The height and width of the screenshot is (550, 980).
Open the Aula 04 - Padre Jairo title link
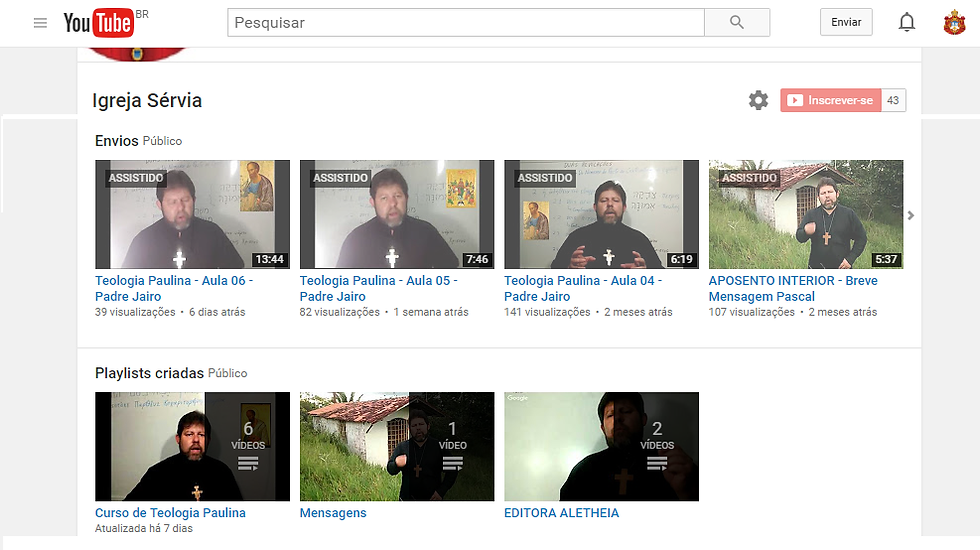(582, 288)
